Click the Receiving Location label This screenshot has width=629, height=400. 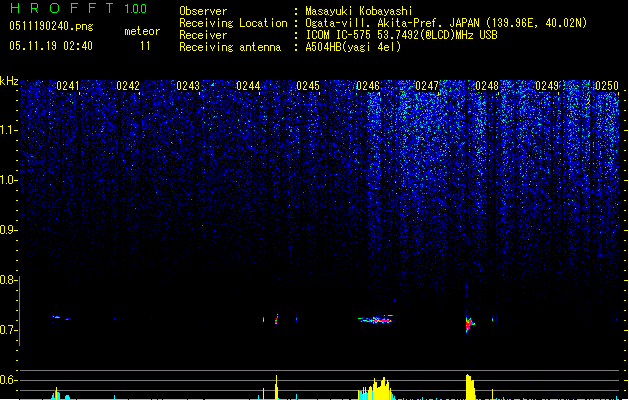point(233,23)
